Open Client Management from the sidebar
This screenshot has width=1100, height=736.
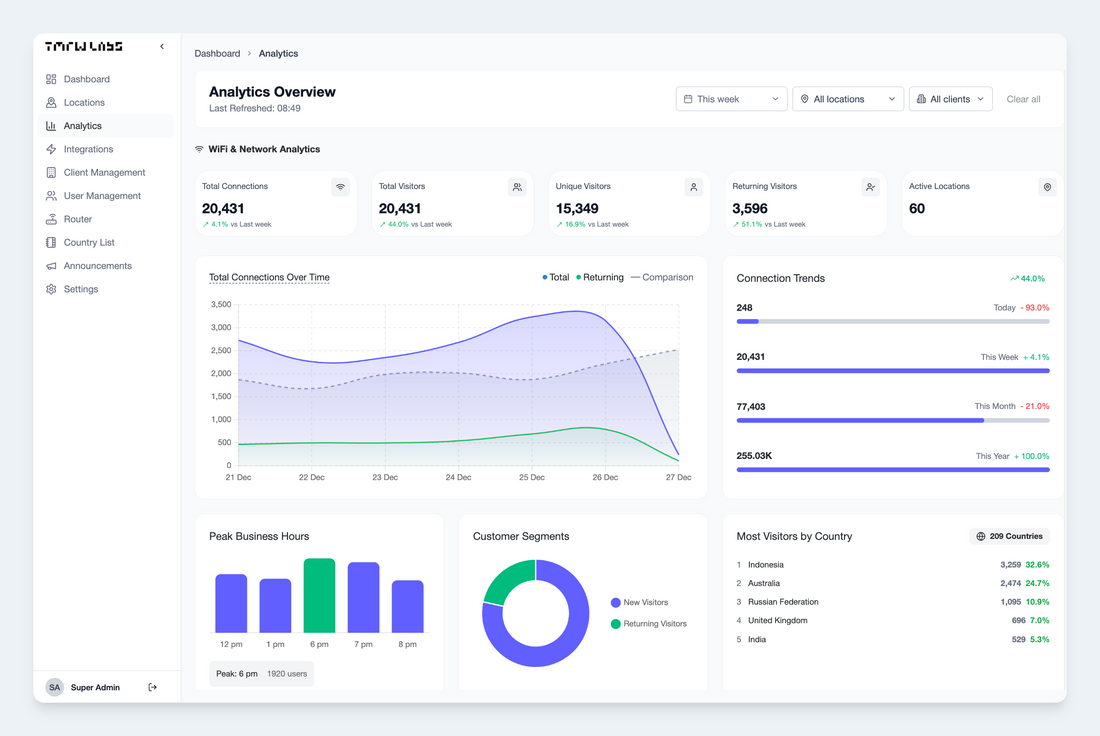[x=106, y=173]
